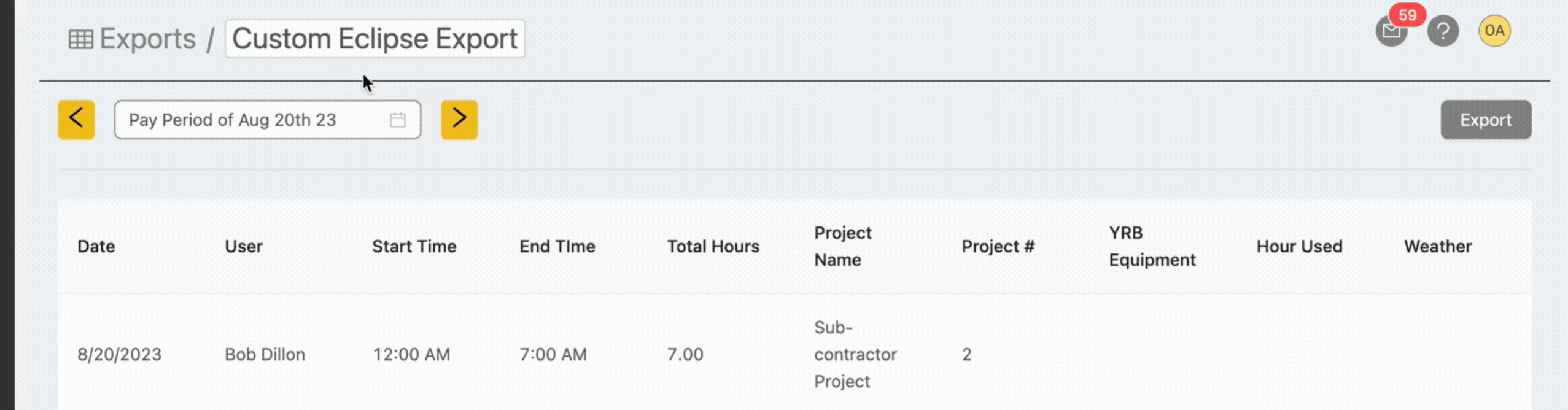1568x410 pixels.
Task: Open the calendar icon in date field
Action: 398,120
